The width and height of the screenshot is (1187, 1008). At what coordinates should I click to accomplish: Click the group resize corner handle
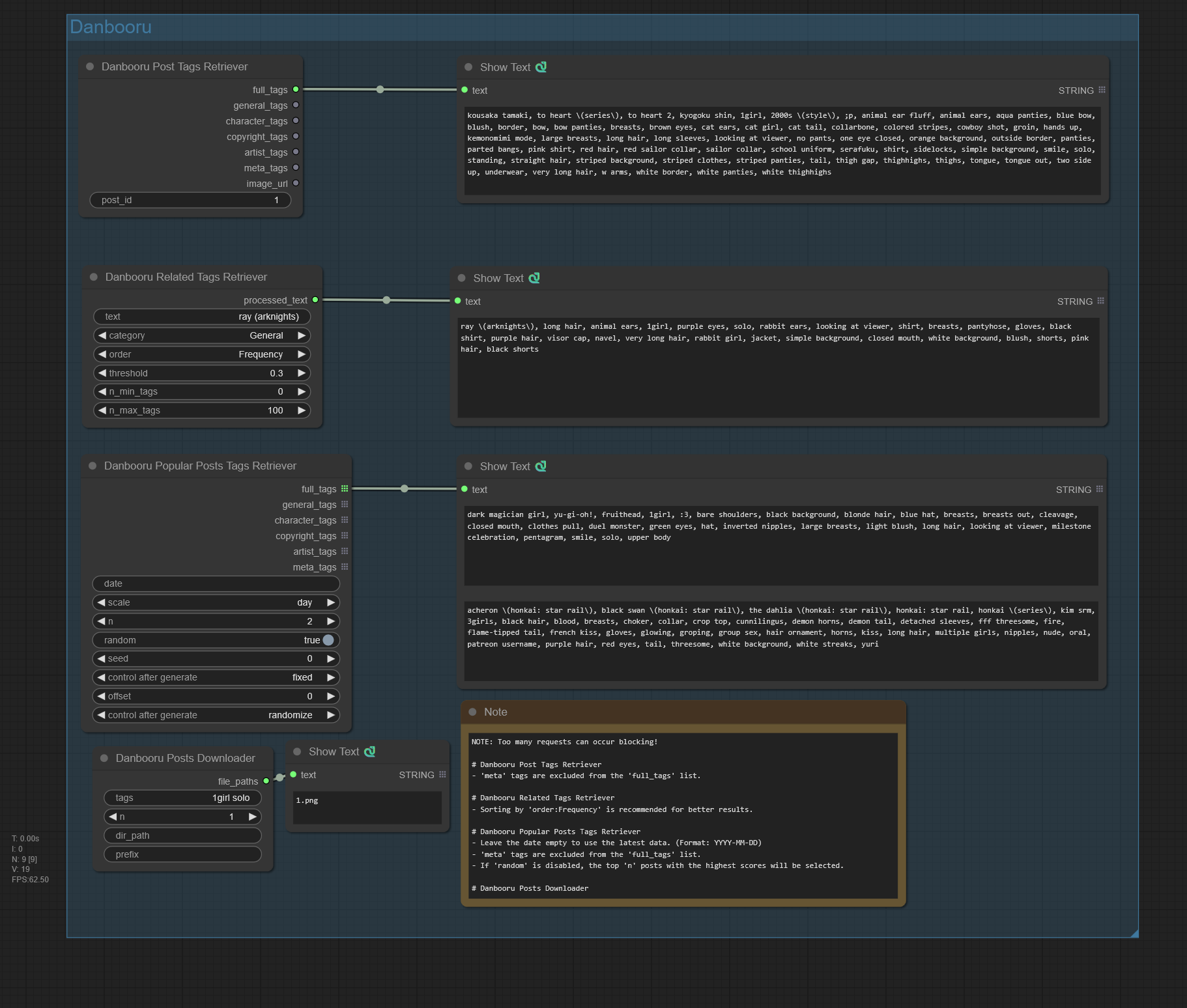[1134, 933]
